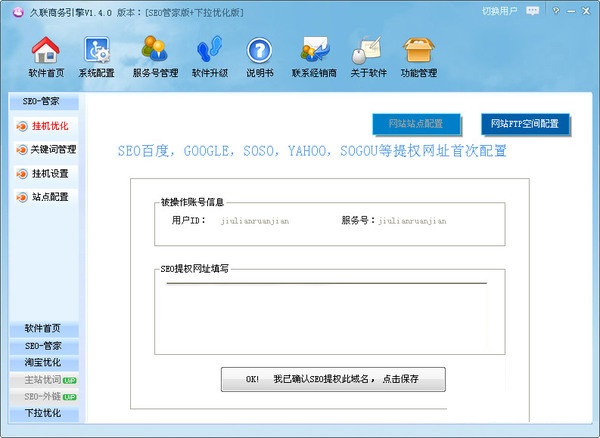Select 关键词管理 in the sidebar
This screenshot has width=600, height=438.
[x=53, y=150]
